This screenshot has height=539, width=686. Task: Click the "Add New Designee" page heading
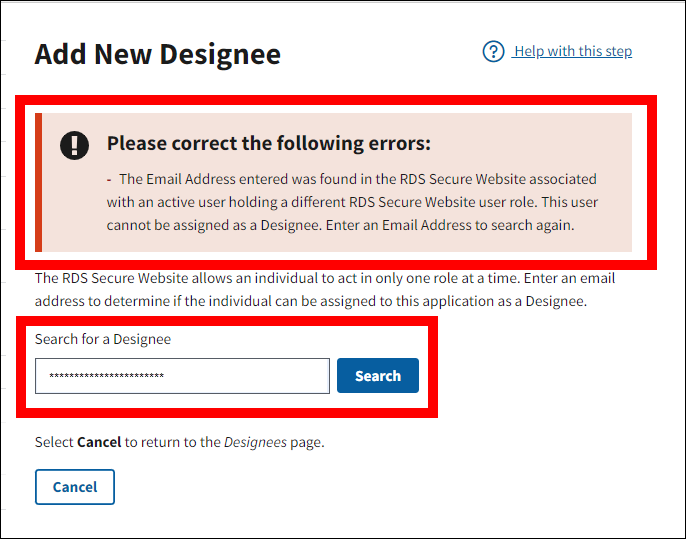coord(158,54)
